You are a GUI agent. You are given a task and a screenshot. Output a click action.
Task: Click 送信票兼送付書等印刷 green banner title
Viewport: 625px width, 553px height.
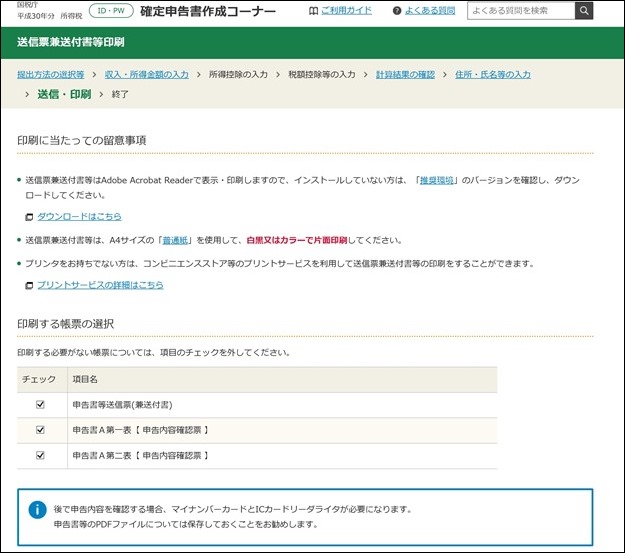[x=71, y=42]
